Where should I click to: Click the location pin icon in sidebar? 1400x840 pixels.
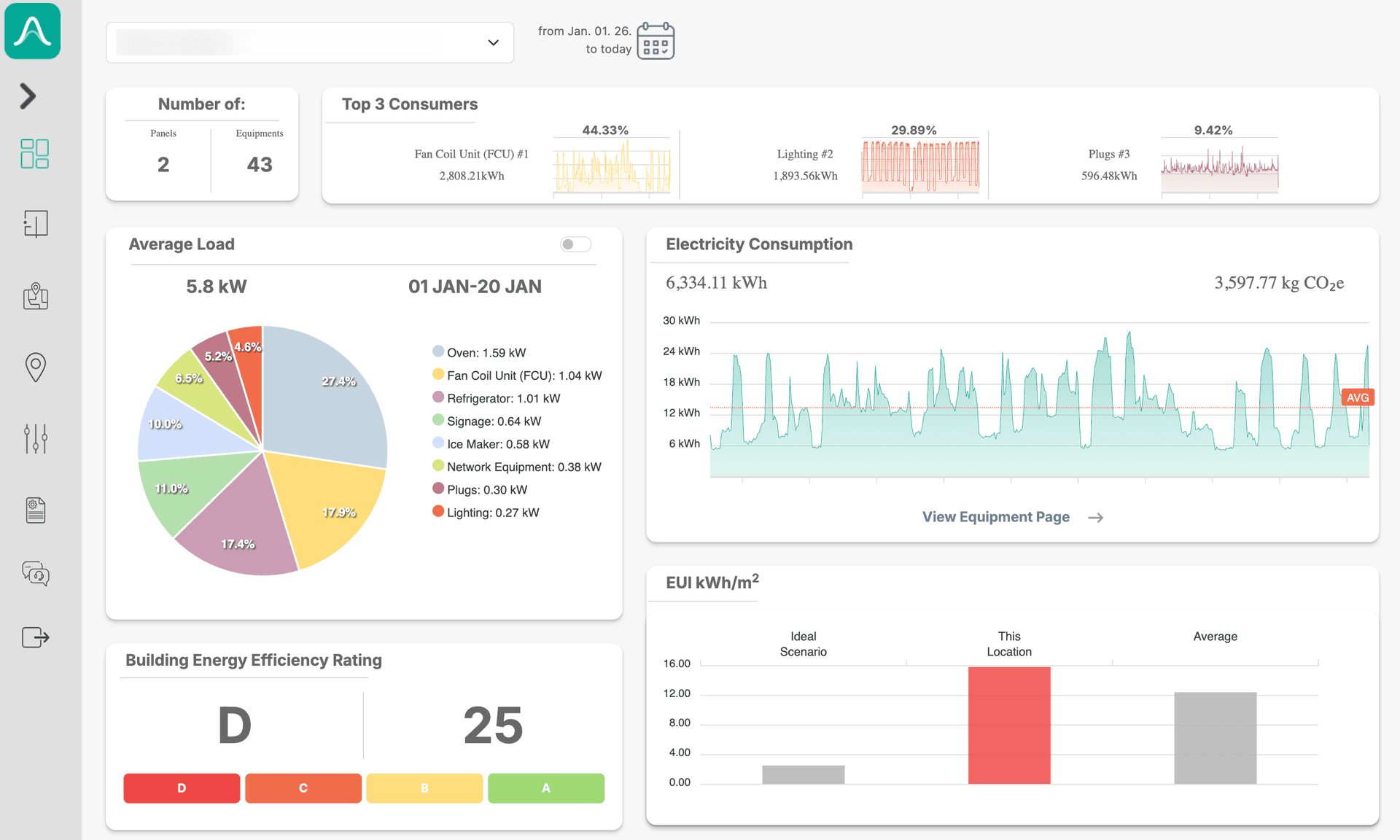coord(34,367)
